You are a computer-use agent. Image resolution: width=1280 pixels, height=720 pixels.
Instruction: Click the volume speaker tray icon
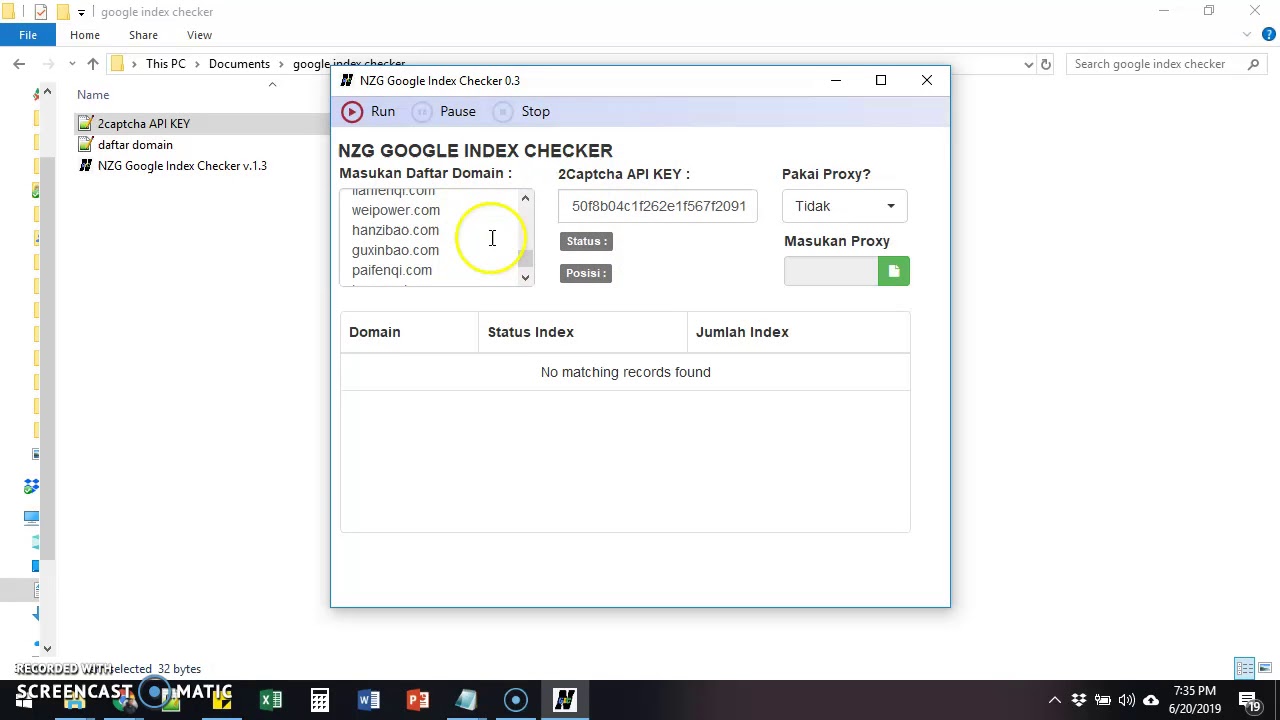1127,700
